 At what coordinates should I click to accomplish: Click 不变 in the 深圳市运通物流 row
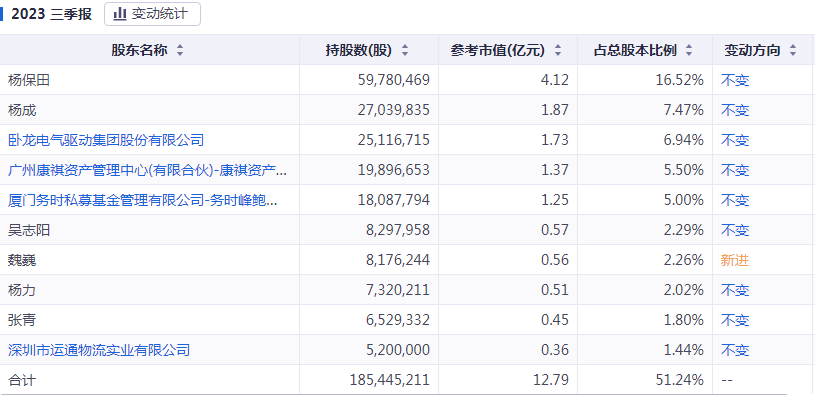(x=735, y=350)
